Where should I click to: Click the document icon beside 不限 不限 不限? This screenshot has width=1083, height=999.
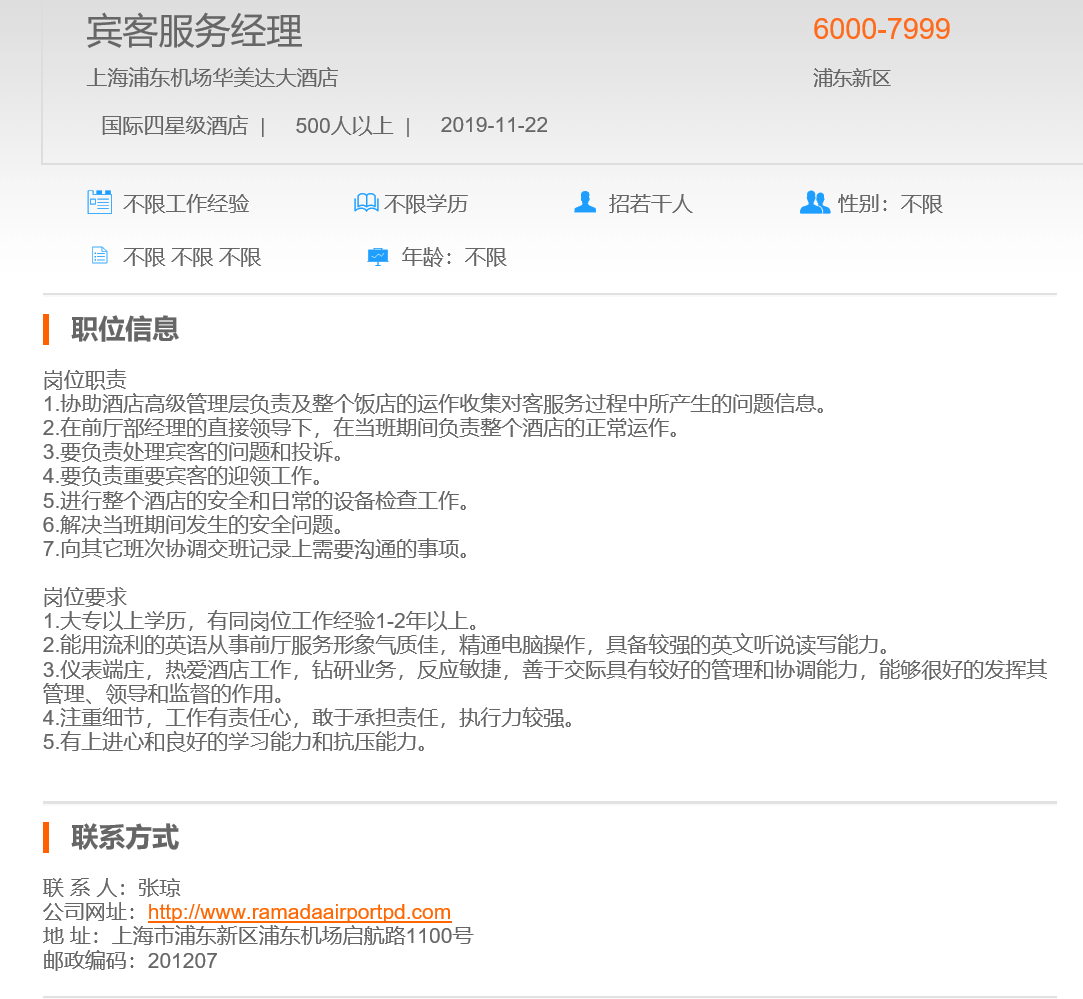99,256
